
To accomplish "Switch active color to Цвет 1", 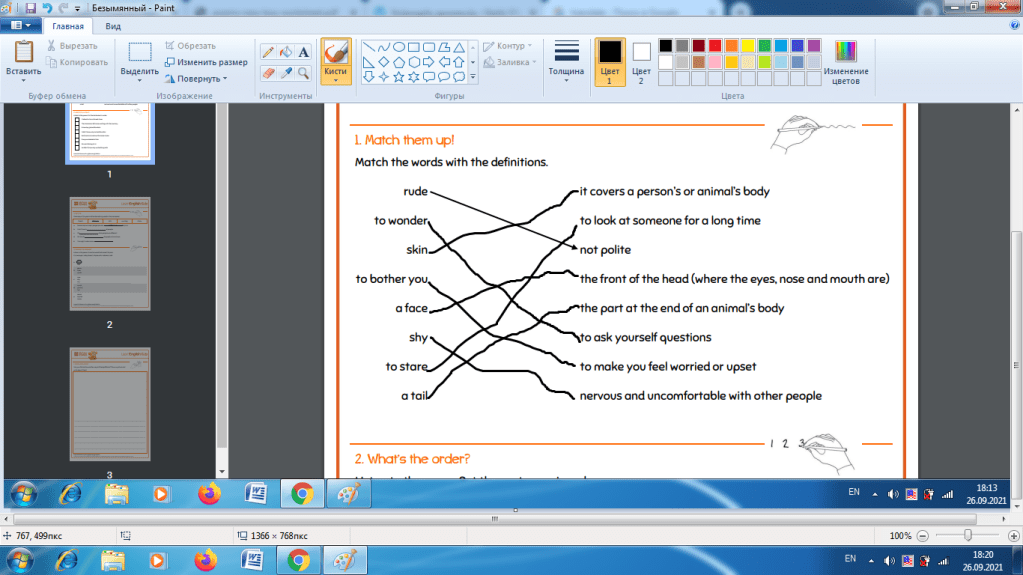I will point(609,61).
